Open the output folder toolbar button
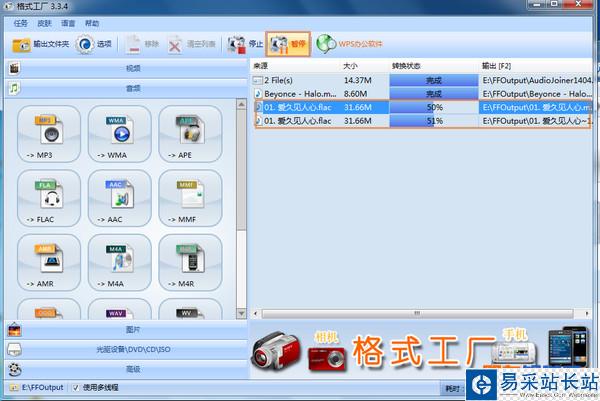Image resolution: width=600 pixels, height=401 pixels. [x=41, y=44]
